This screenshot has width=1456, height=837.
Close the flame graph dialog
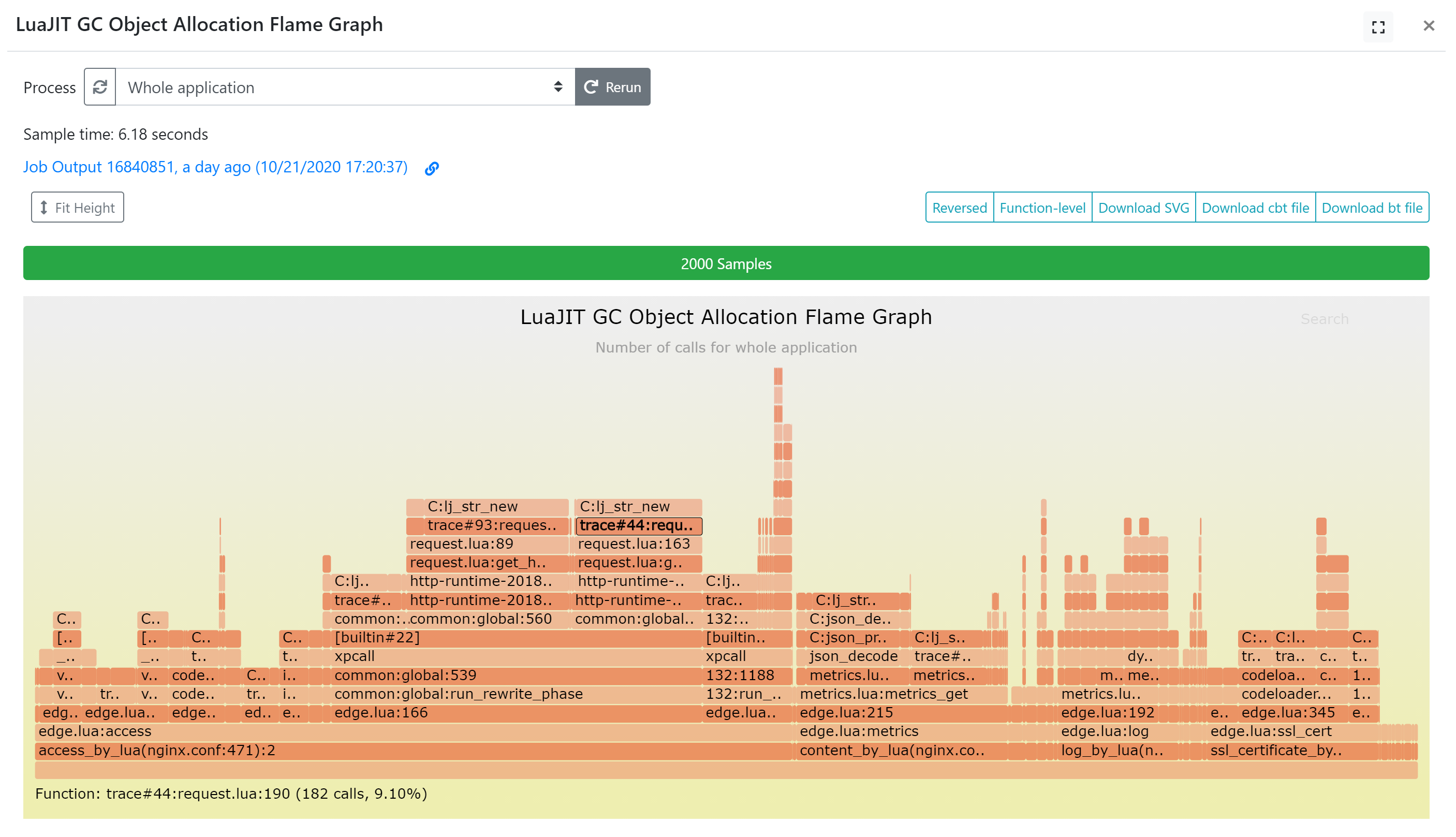pyautogui.click(x=1429, y=26)
